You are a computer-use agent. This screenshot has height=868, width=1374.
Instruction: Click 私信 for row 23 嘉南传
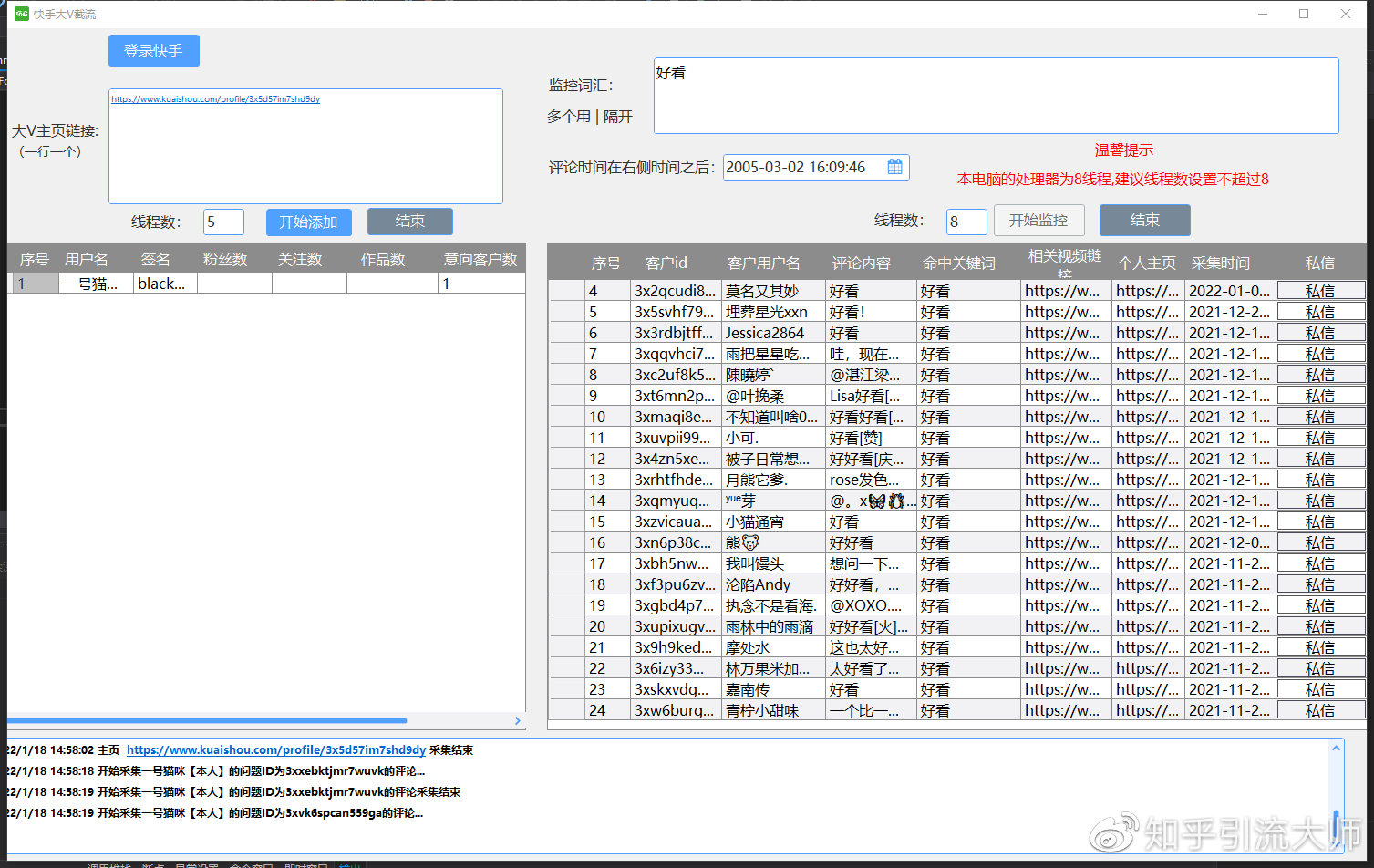(1320, 689)
